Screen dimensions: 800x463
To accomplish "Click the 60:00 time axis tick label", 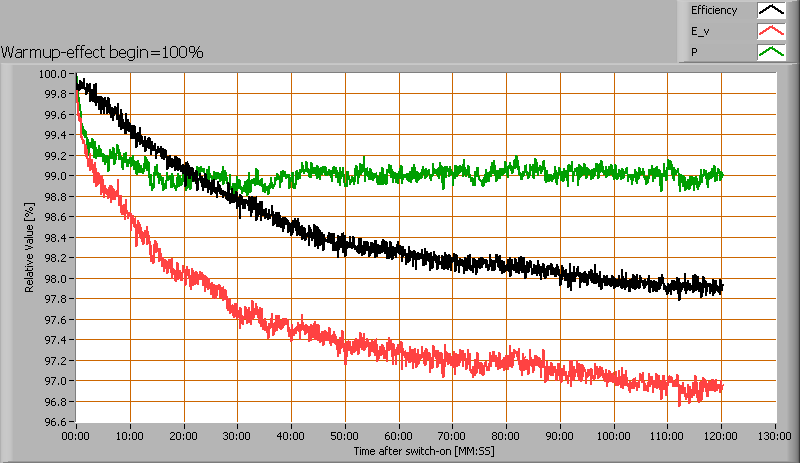I will tap(399, 437).
